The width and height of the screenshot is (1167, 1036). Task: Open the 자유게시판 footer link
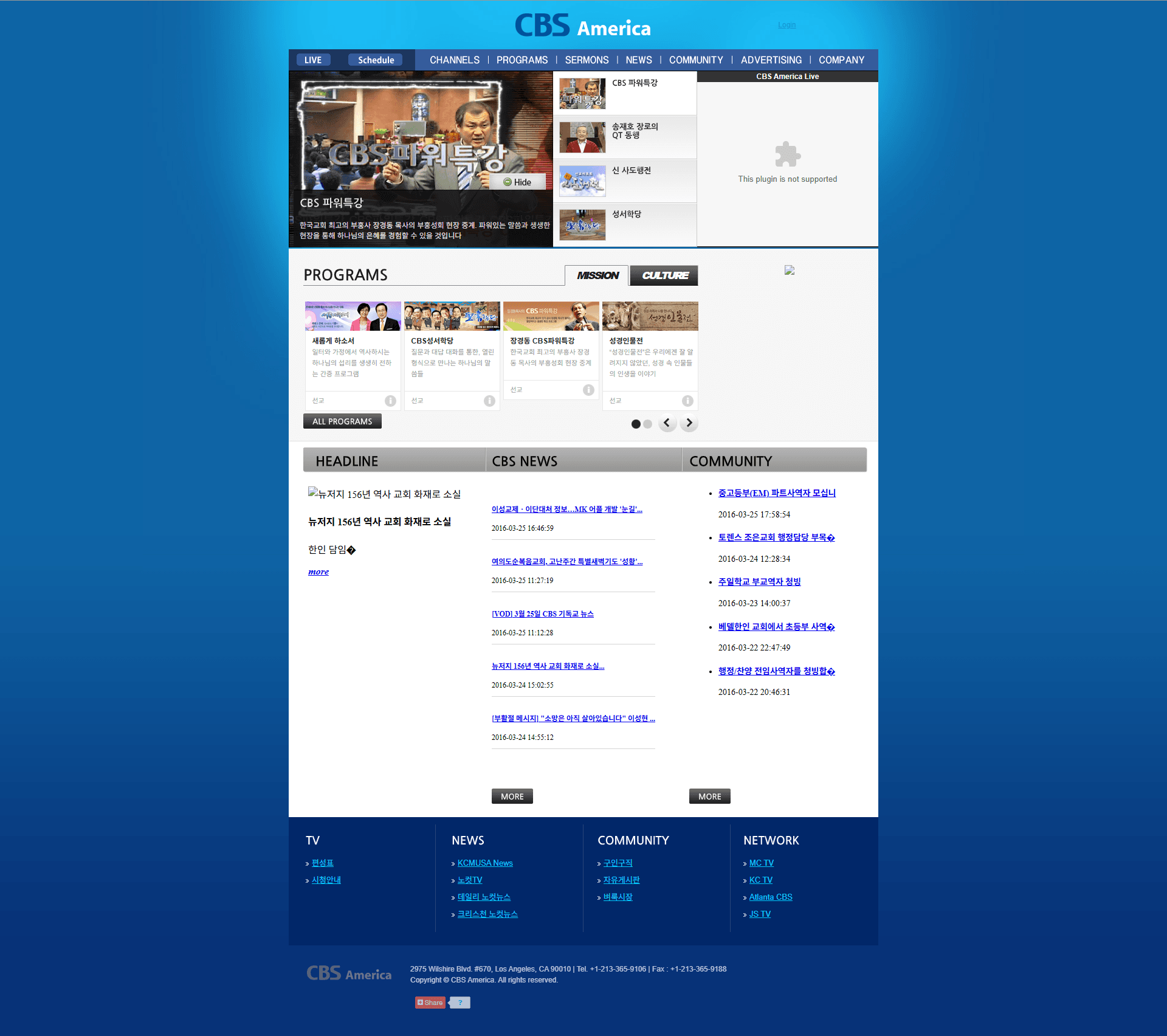coord(622,880)
